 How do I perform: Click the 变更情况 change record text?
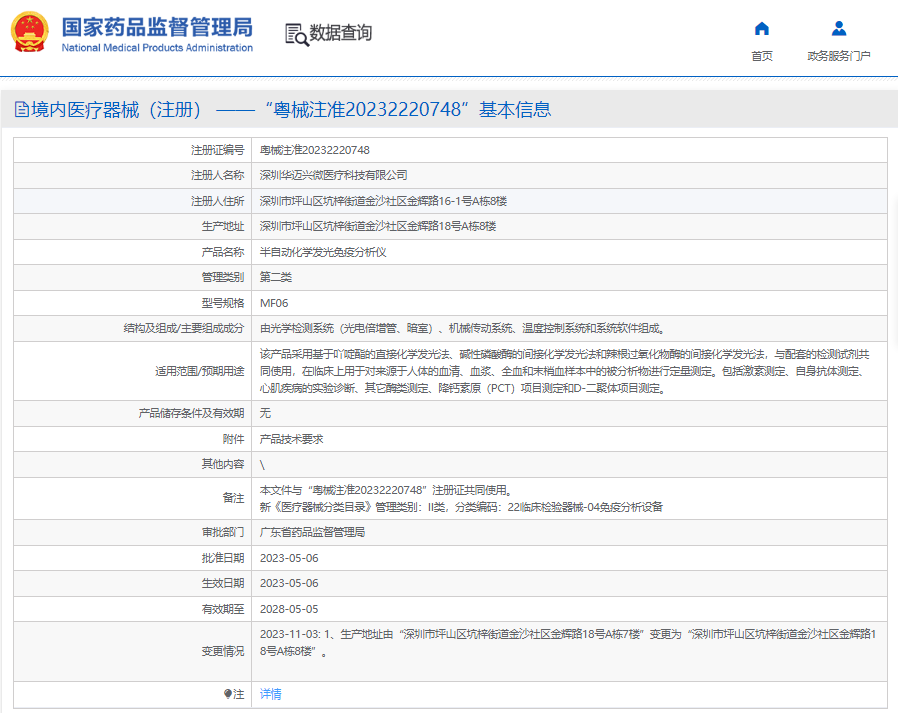click(568, 643)
